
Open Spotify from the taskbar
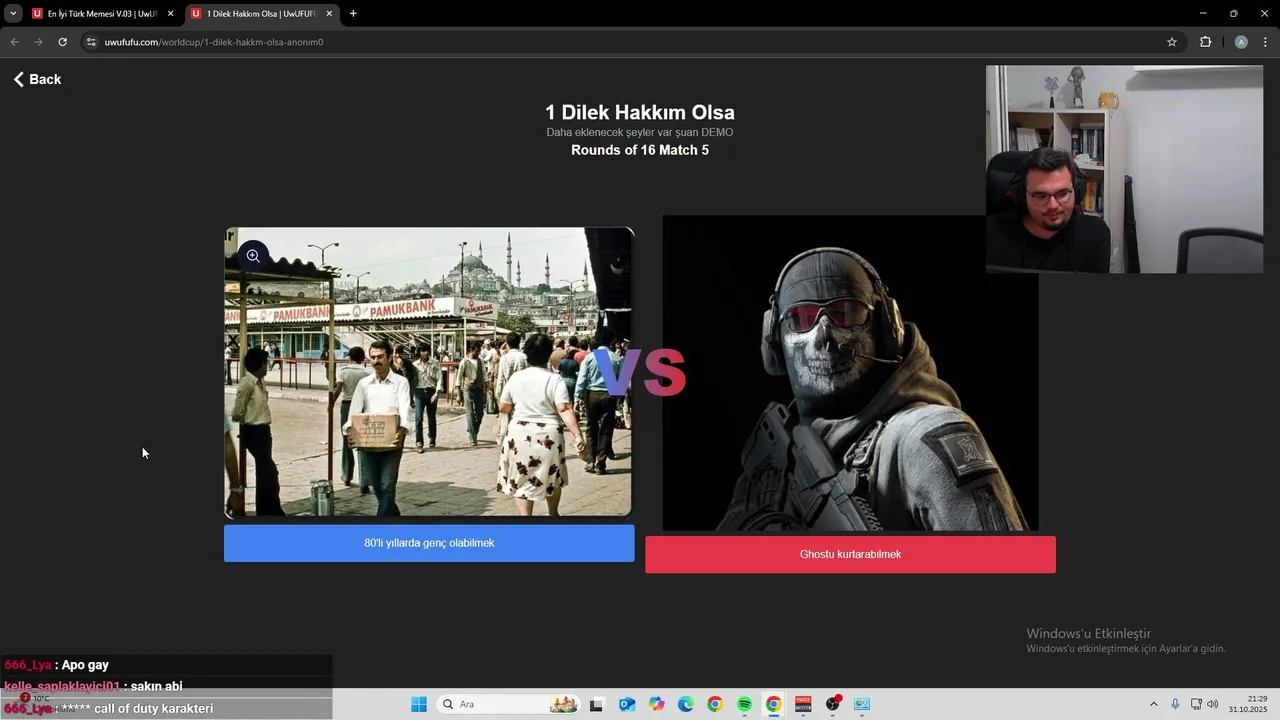pos(745,704)
